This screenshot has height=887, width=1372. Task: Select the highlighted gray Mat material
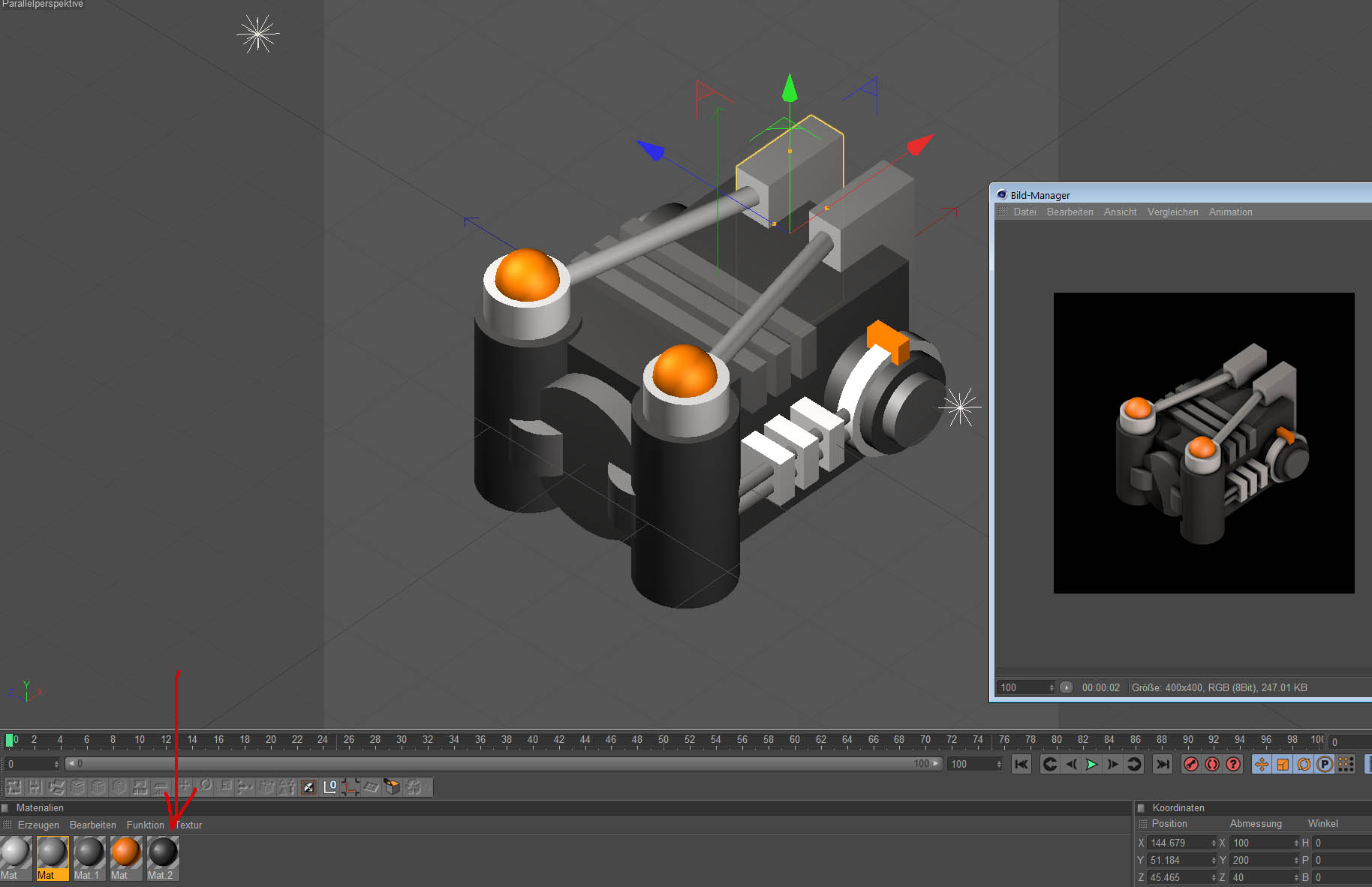pos(53,858)
